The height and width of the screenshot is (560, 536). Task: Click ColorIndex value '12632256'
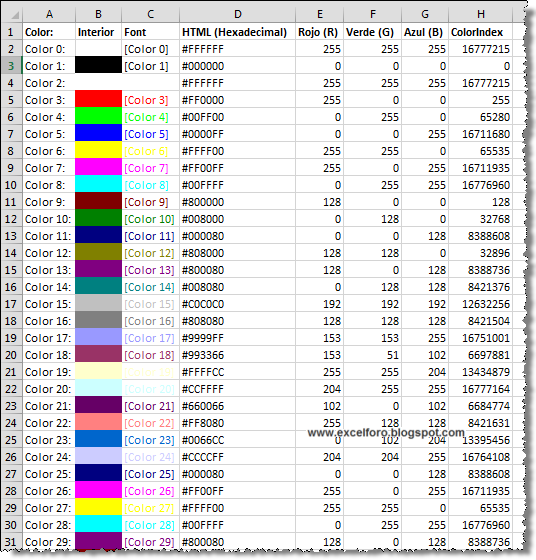481,304
